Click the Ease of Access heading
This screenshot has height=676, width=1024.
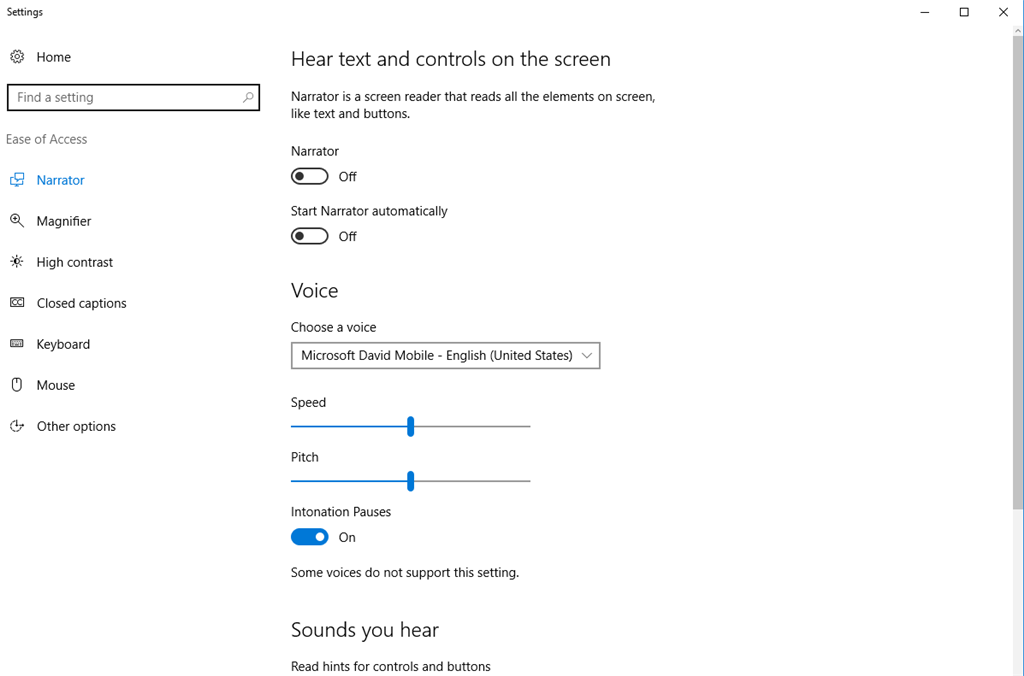(46, 139)
